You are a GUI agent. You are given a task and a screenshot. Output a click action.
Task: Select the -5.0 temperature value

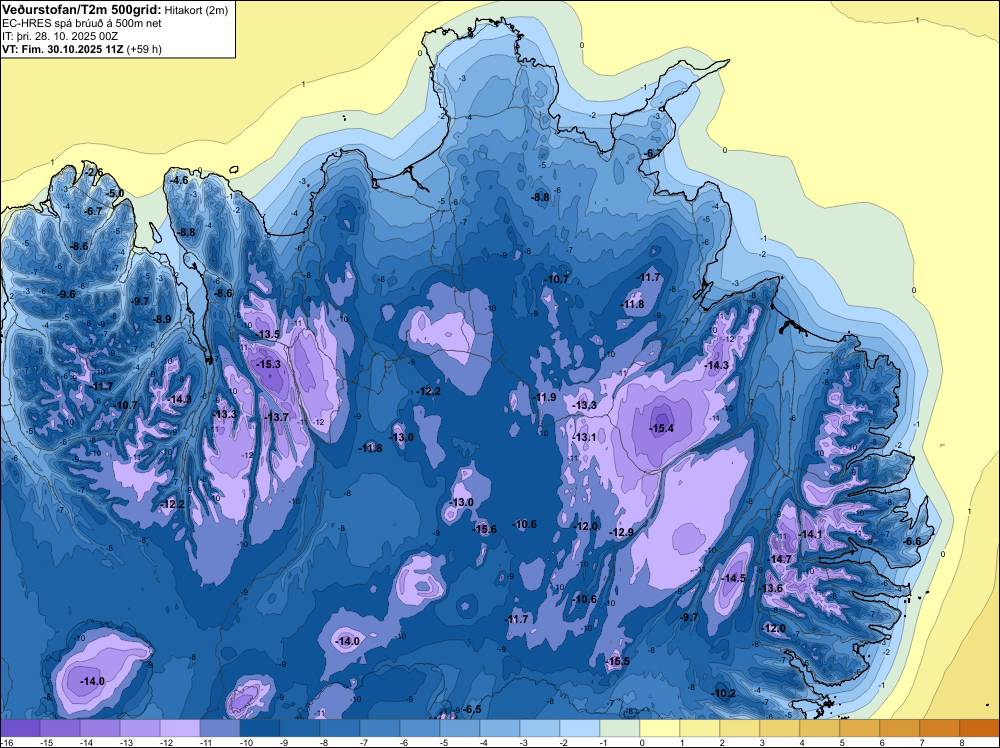click(115, 193)
